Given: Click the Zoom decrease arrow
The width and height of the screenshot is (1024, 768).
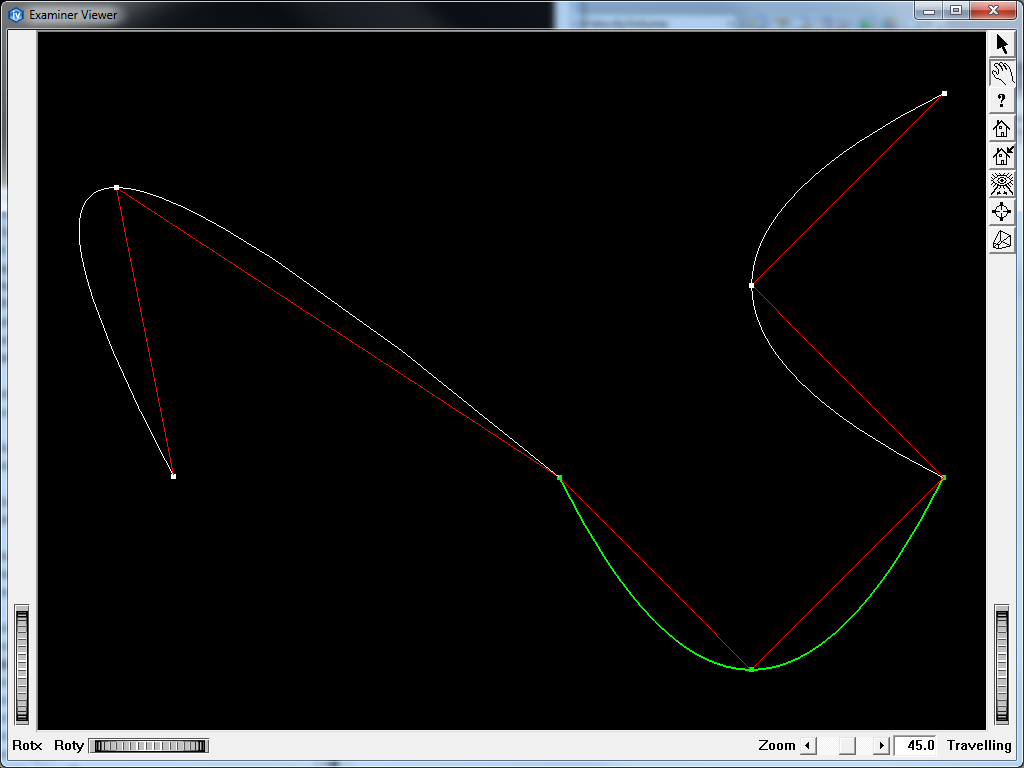Looking at the screenshot, I should point(807,745).
